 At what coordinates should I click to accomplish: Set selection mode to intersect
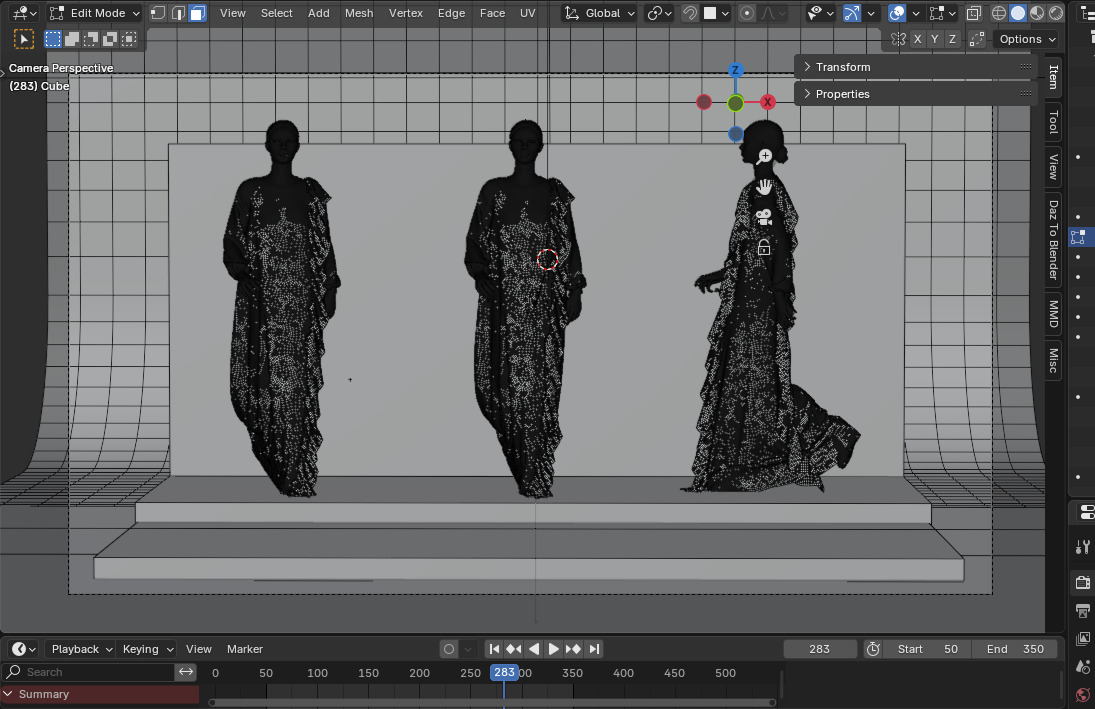[128, 39]
